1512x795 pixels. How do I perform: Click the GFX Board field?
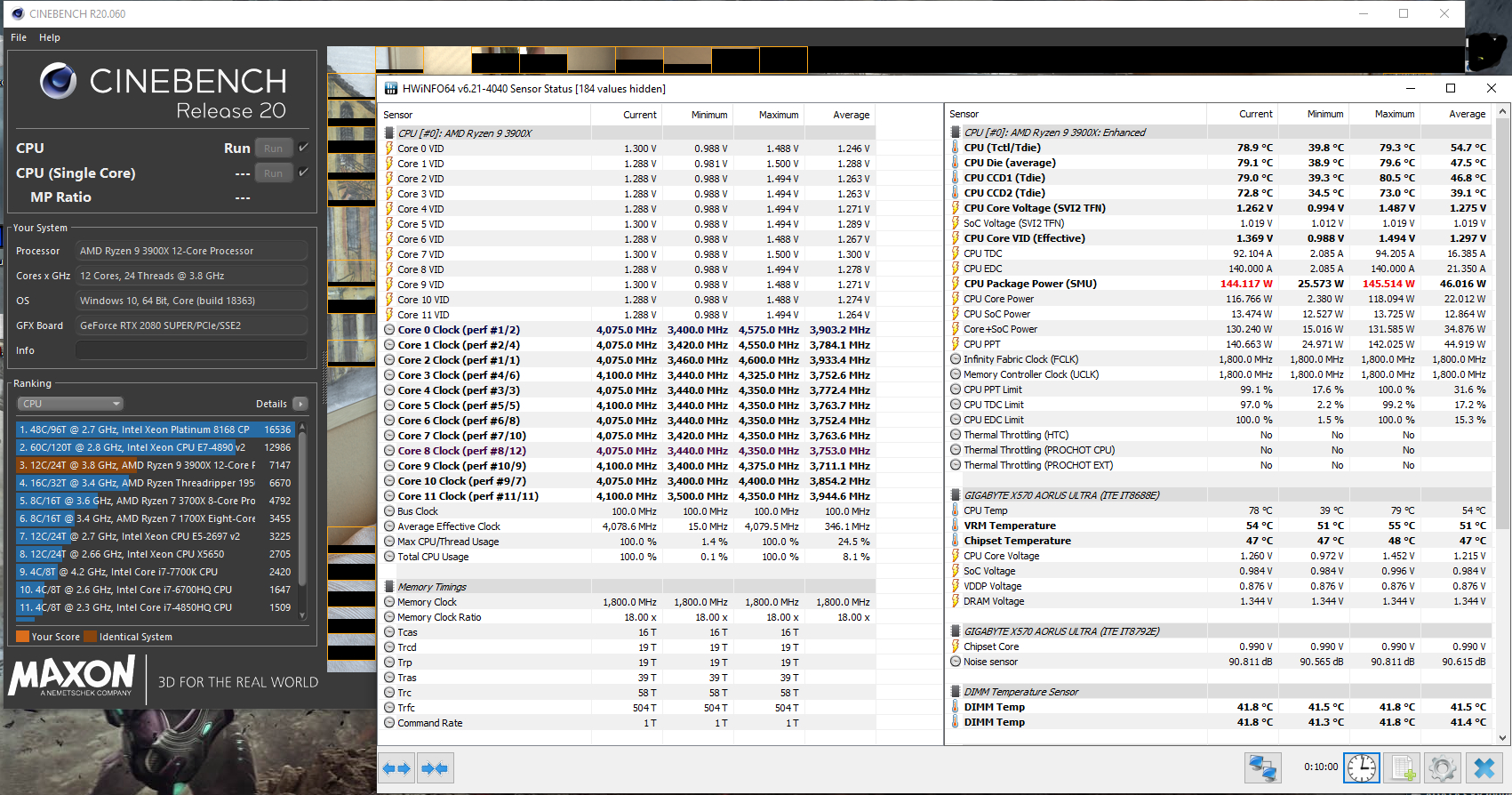[x=191, y=325]
